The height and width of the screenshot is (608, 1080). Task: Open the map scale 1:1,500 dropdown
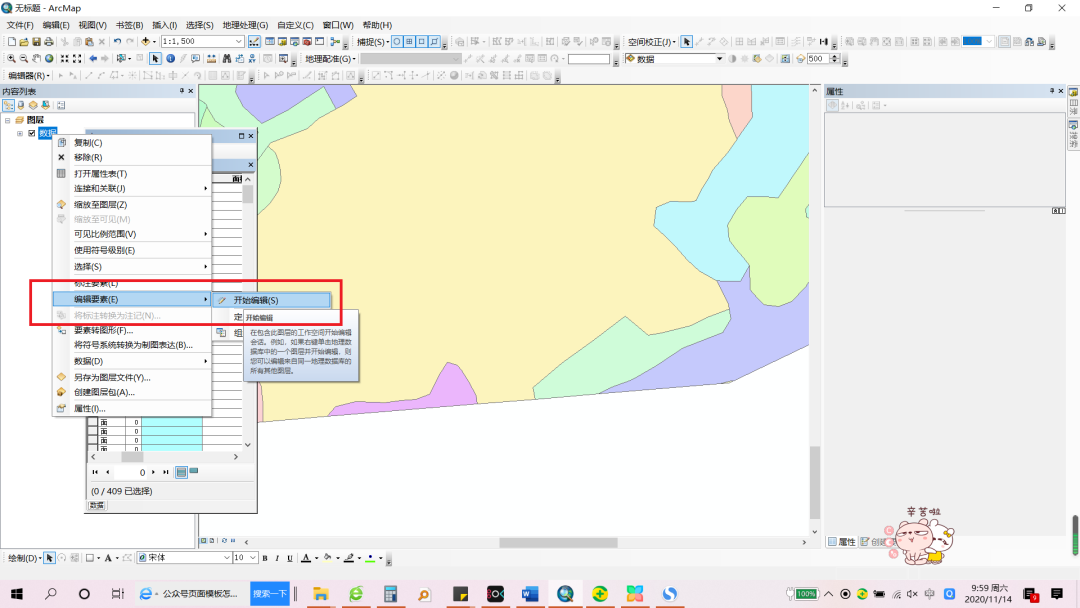(238, 42)
